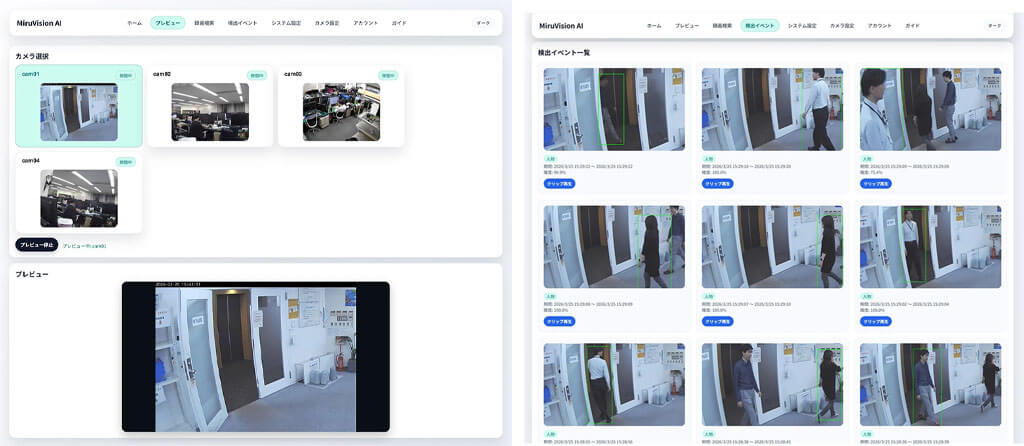The width and height of the screenshot is (1024, 446).
Task: Select 検出イベント tab in right window
Action: 760,25
